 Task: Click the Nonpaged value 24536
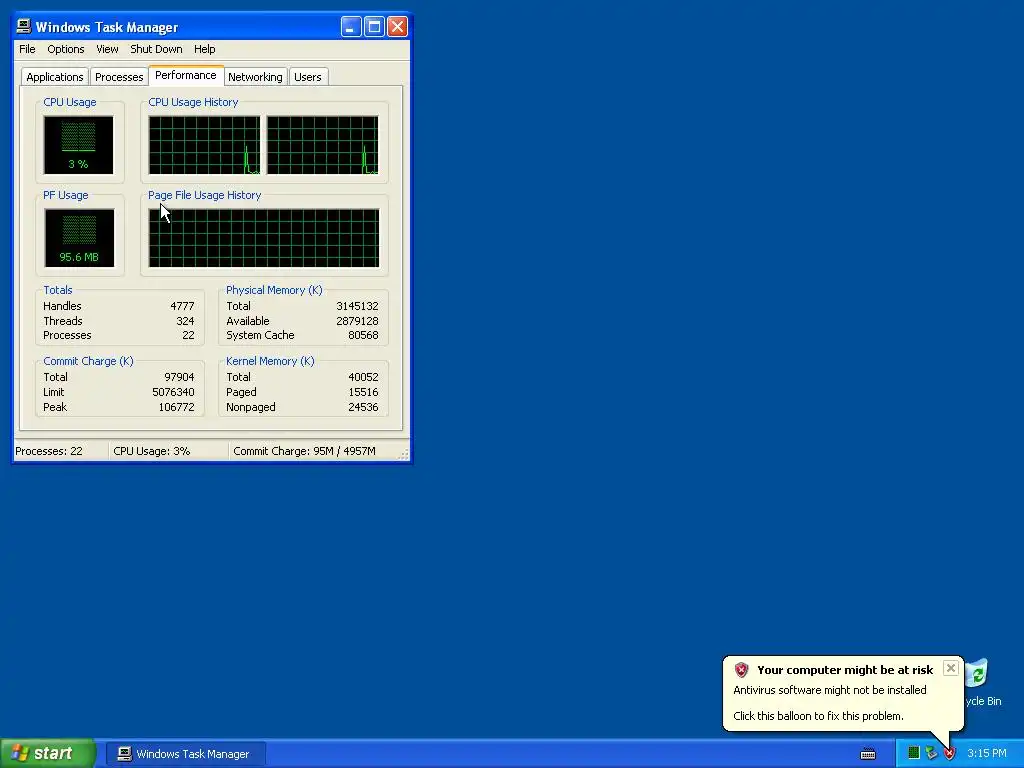pos(363,407)
